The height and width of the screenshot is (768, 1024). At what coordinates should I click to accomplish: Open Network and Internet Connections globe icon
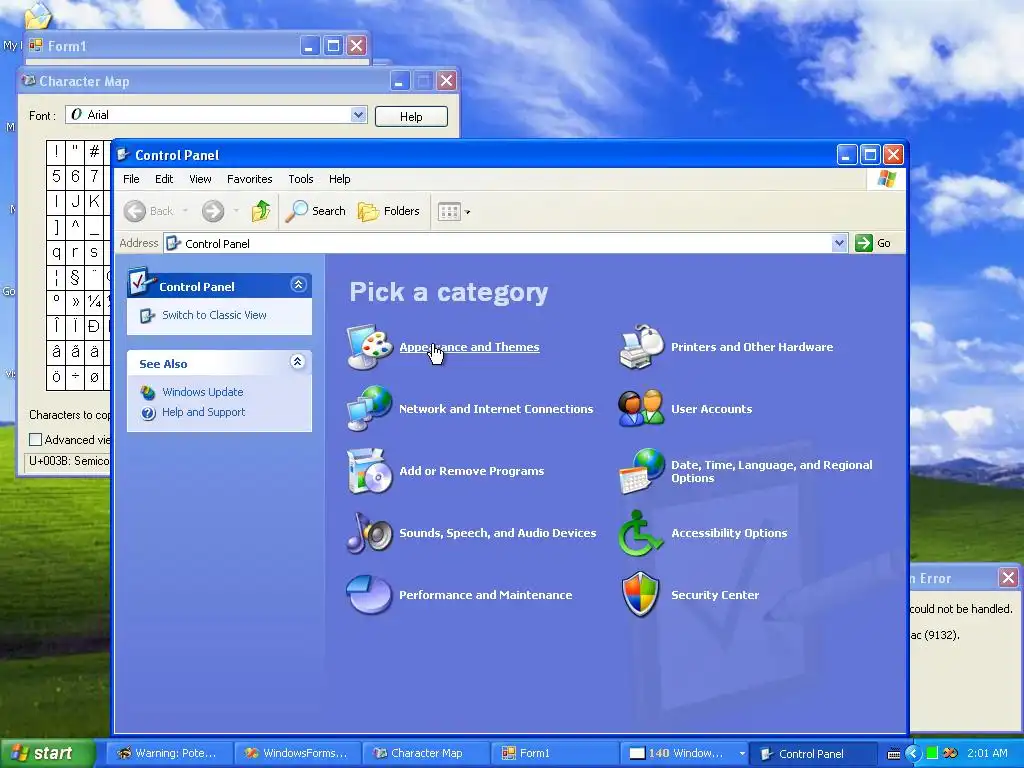[370, 409]
